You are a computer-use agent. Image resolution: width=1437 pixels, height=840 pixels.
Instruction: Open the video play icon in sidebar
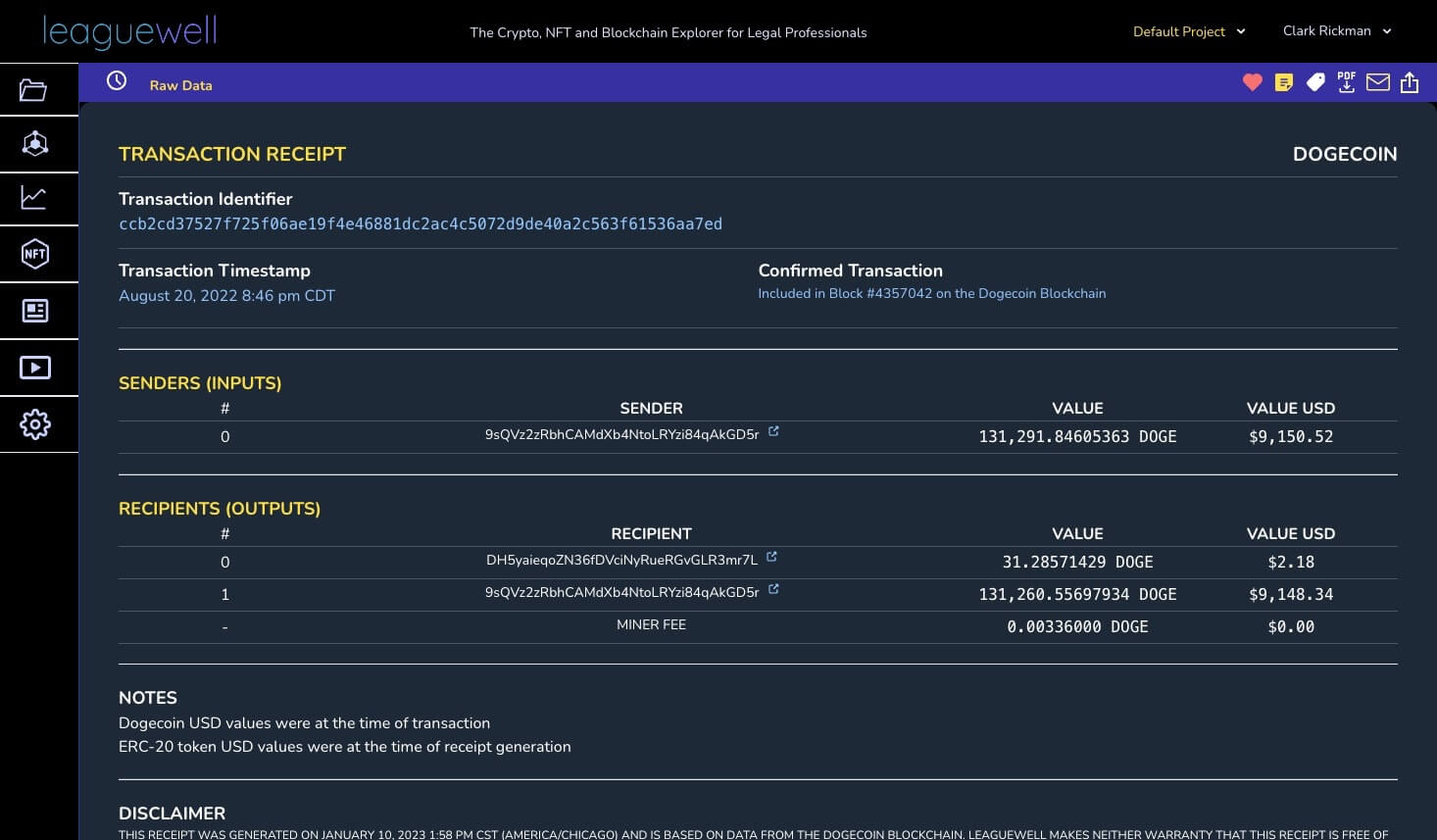click(35, 368)
